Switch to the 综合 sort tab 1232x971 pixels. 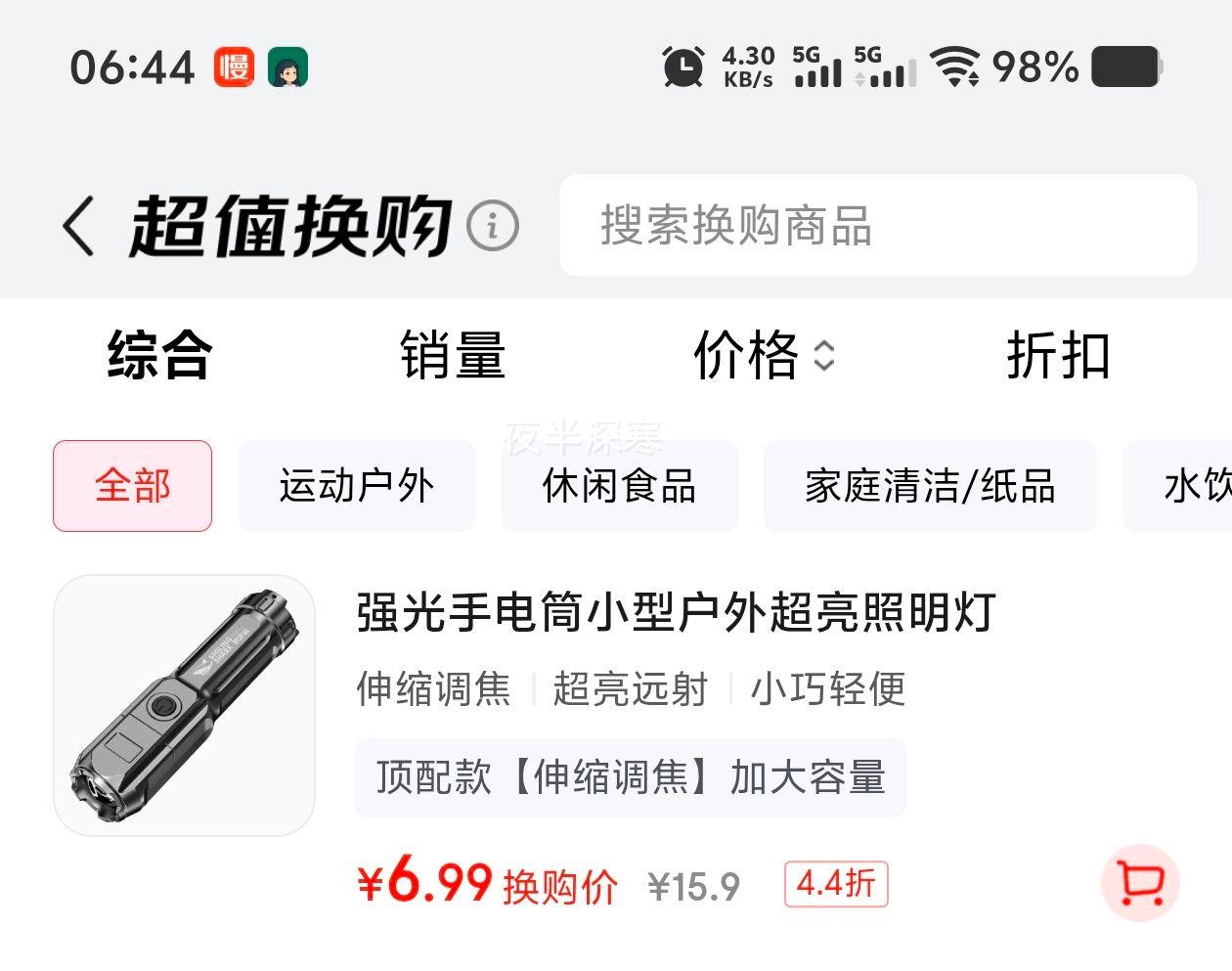coord(159,355)
